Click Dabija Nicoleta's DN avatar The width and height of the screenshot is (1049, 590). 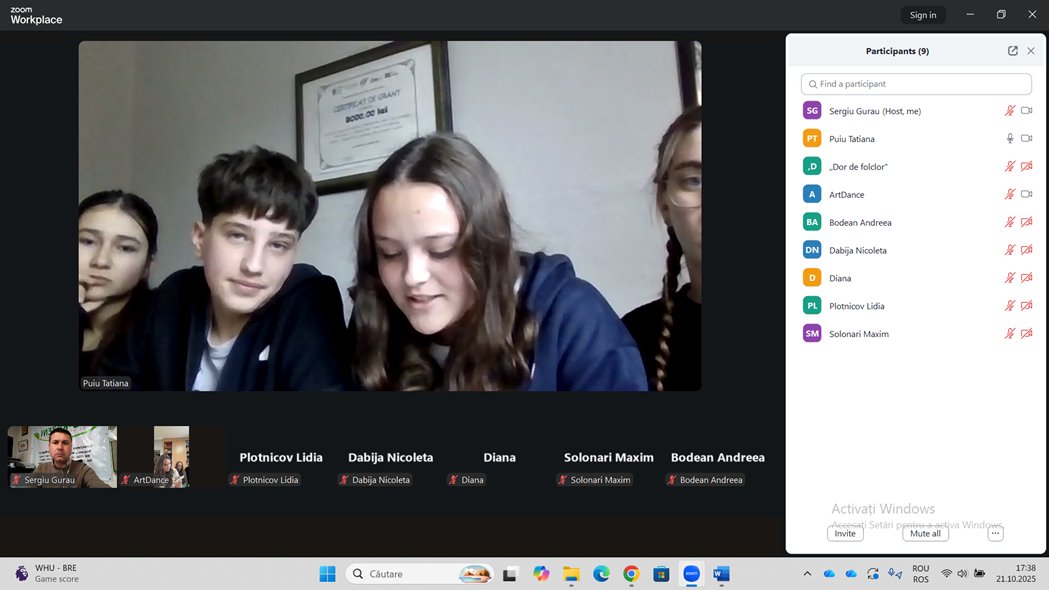pyautogui.click(x=812, y=250)
